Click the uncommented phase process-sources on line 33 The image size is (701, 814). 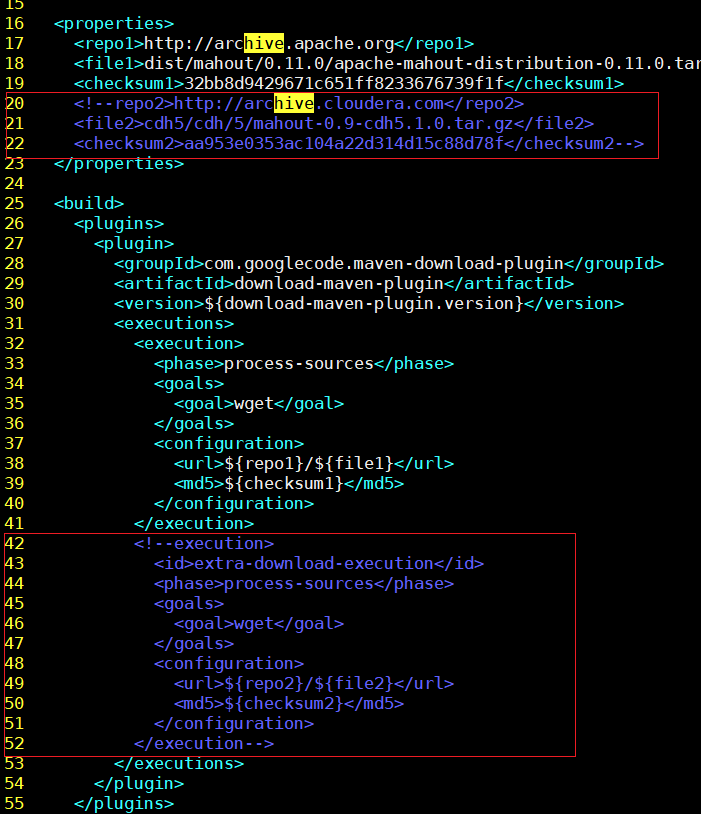click(x=304, y=363)
